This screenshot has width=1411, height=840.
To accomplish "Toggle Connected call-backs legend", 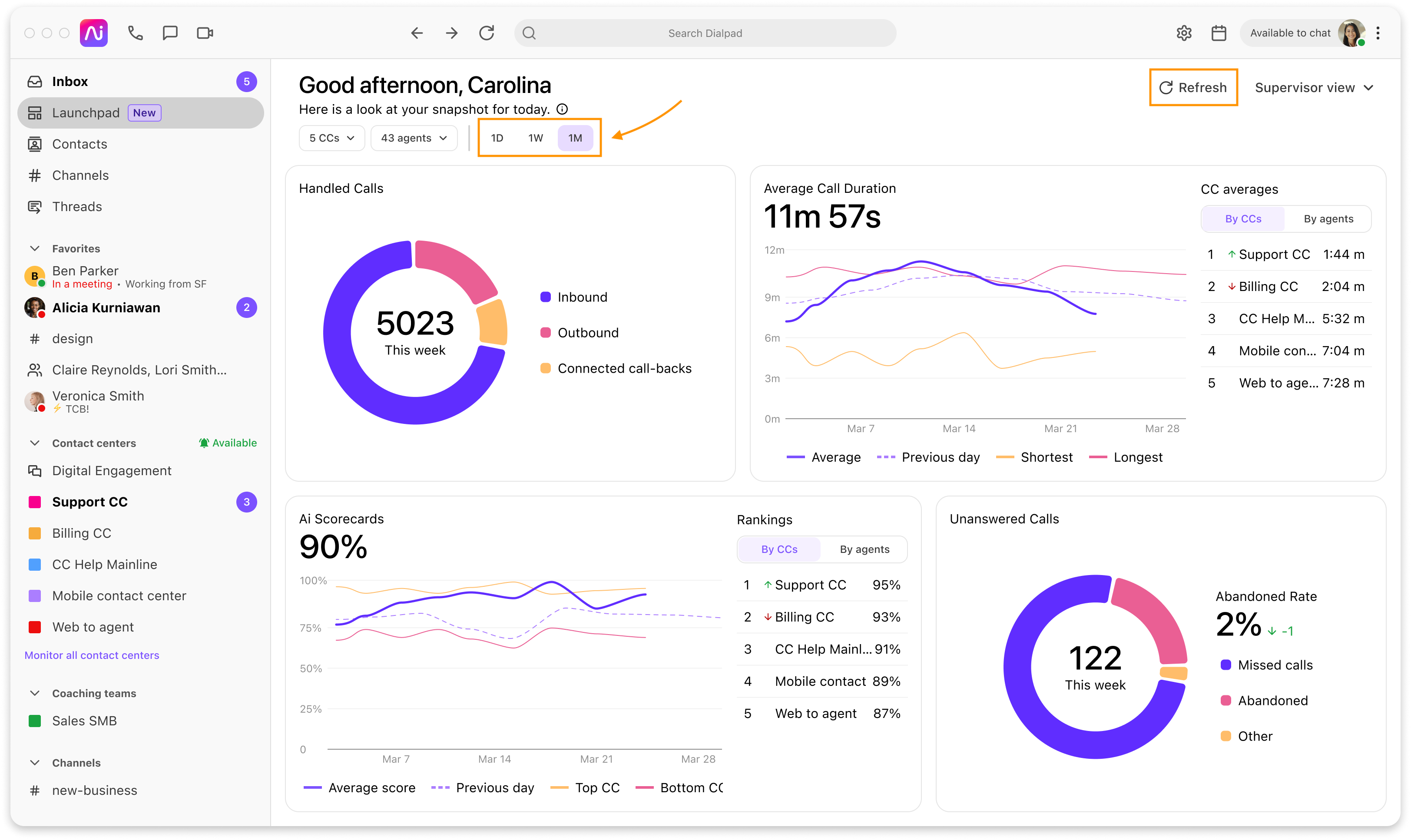I will click(616, 368).
